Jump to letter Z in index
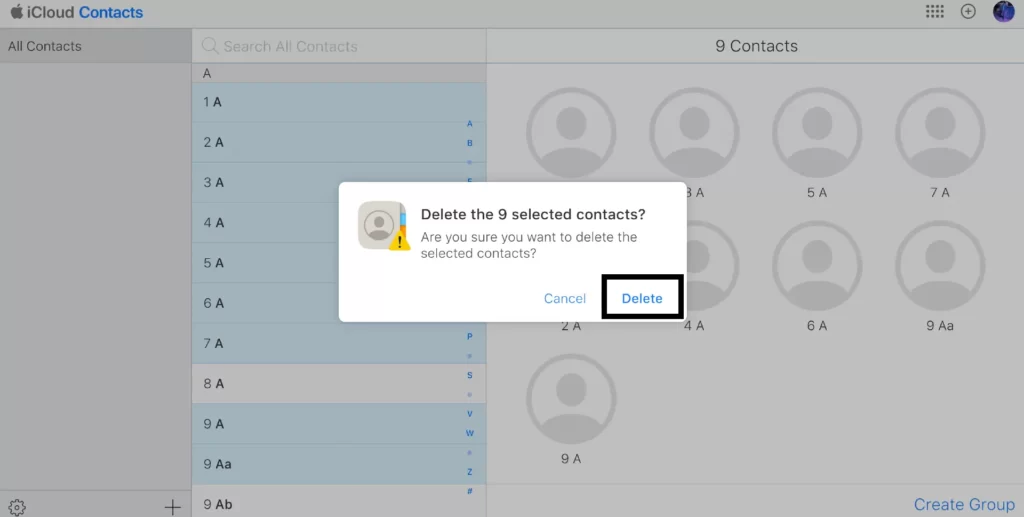The image size is (1024, 517). point(470,472)
